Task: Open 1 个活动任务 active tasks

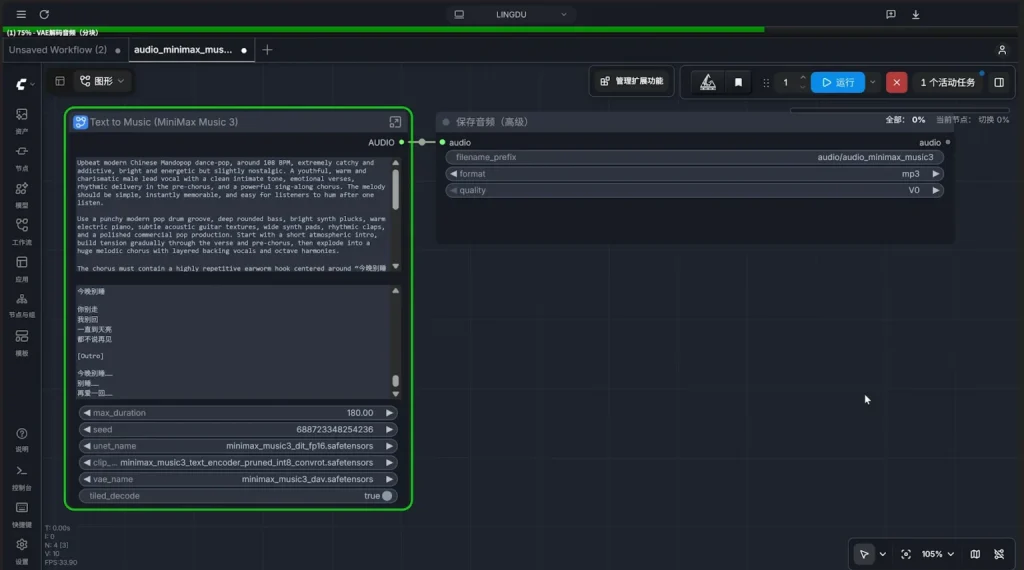Action: (948, 82)
